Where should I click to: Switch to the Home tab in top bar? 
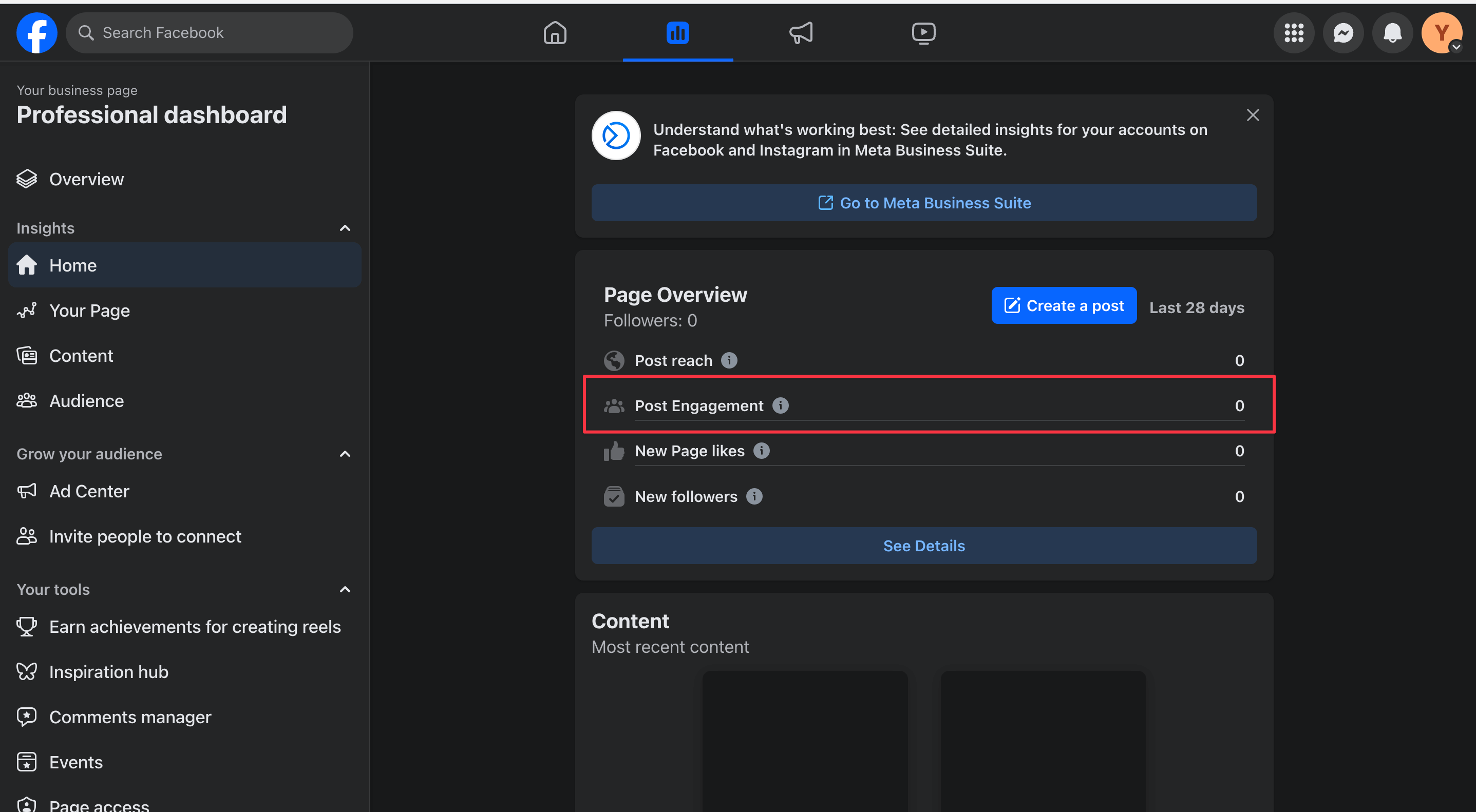coord(555,33)
